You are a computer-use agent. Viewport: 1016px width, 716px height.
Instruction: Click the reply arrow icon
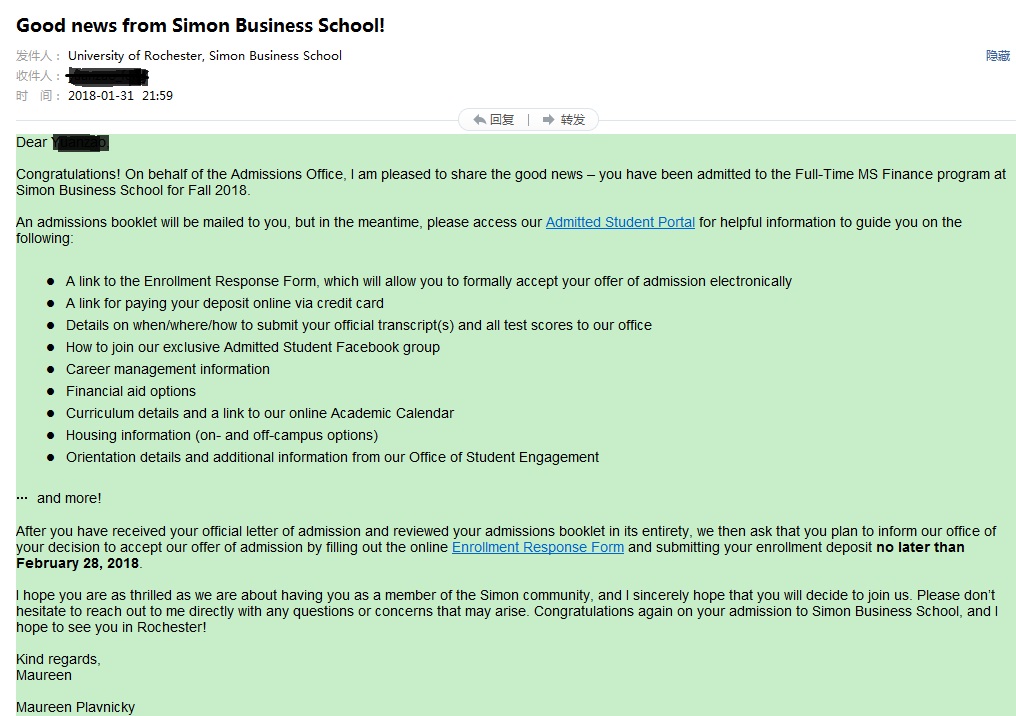(480, 120)
